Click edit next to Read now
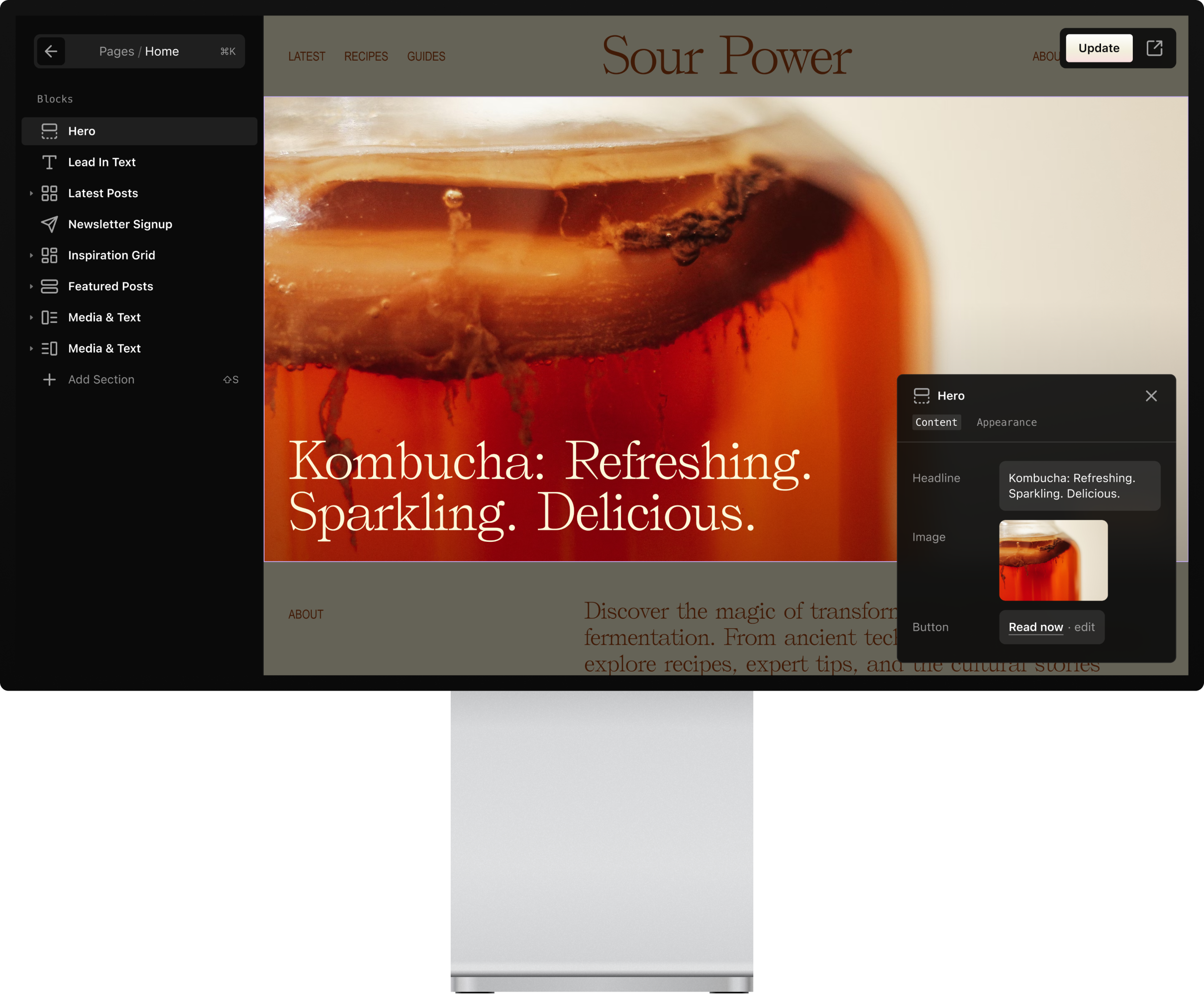The image size is (1204, 995). (x=1084, y=627)
